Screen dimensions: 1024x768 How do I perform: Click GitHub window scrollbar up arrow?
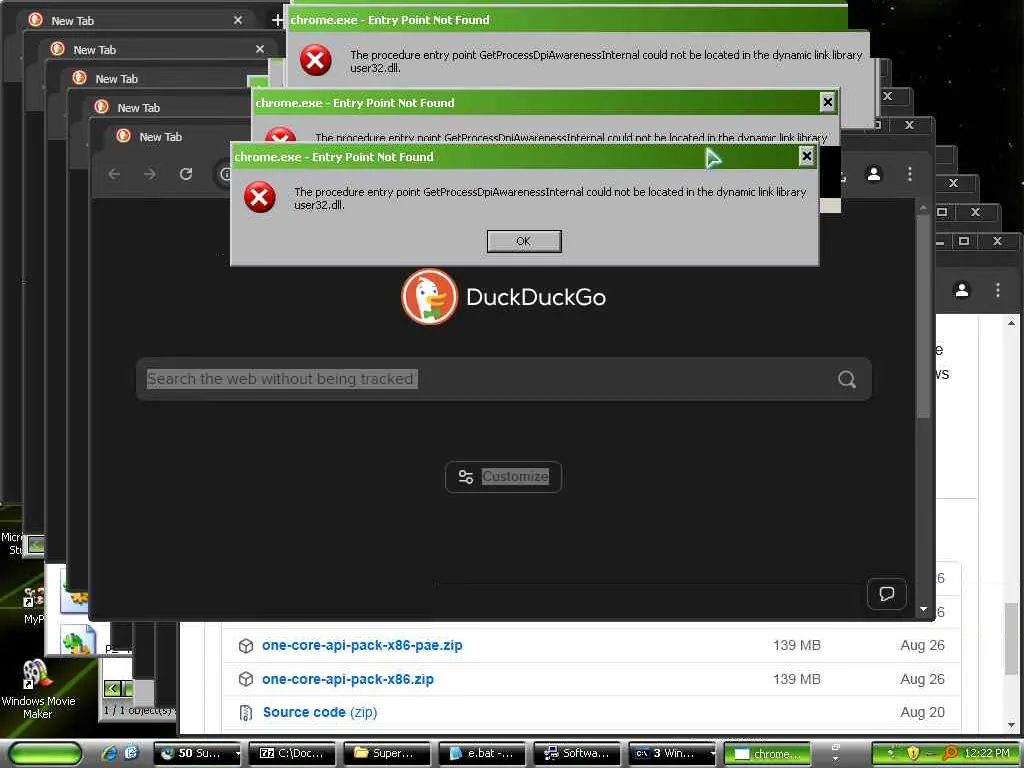pyautogui.click(x=1011, y=323)
